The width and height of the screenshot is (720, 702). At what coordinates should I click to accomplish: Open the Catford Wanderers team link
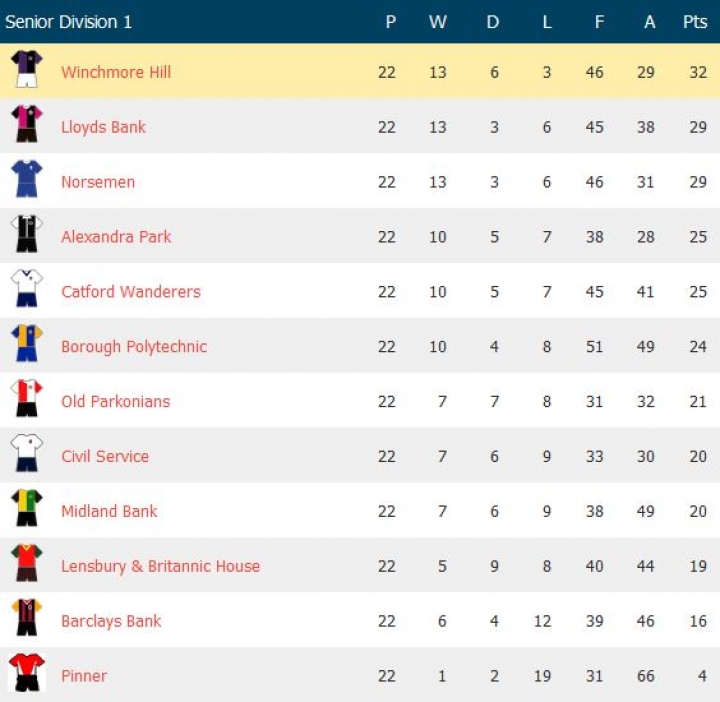tap(131, 292)
